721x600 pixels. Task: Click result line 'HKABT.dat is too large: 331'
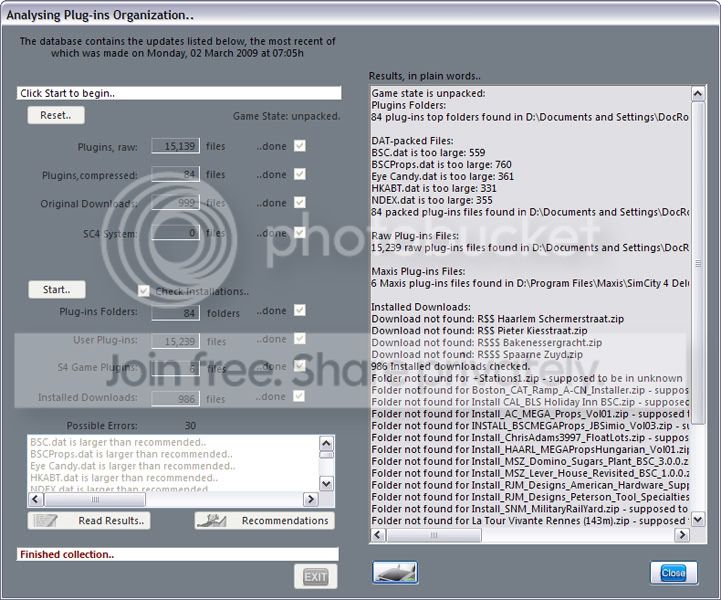[x=434, y=189]
